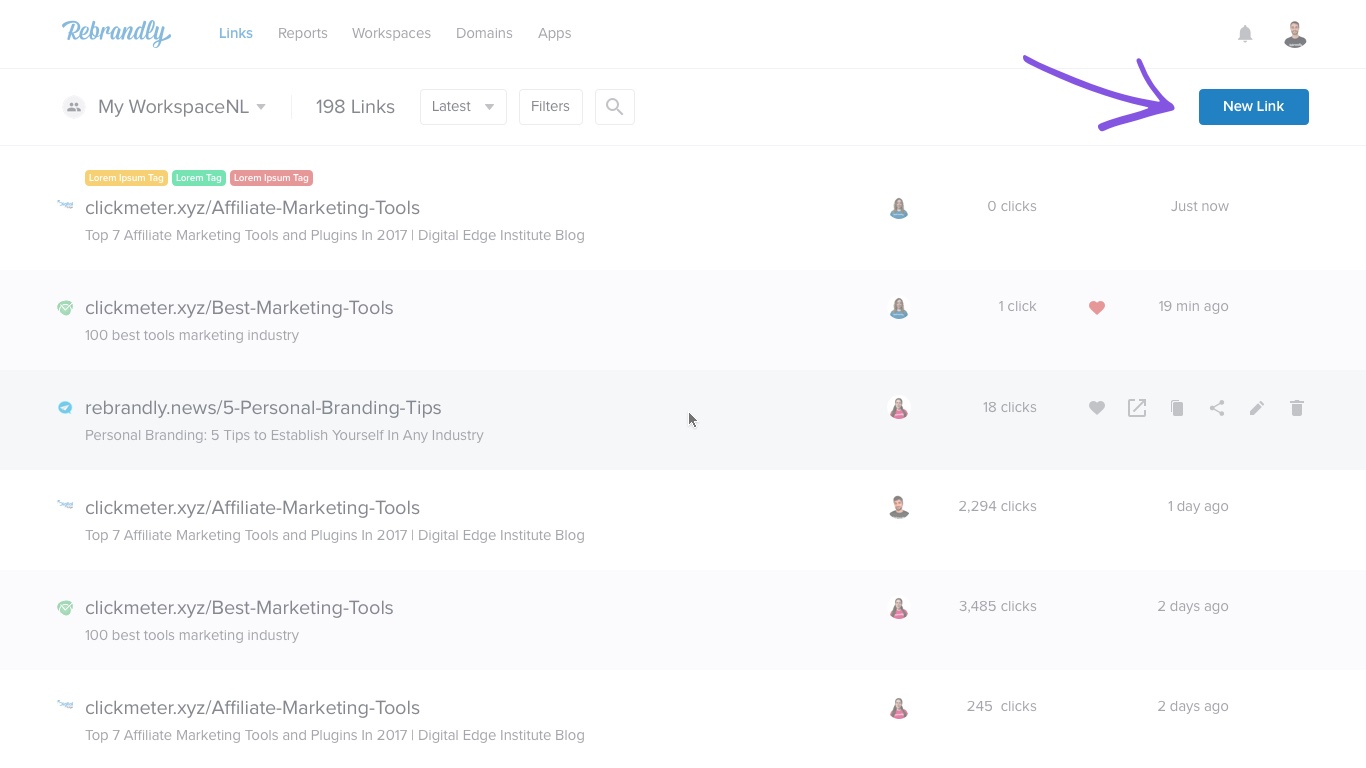Click creator avatar on the 245 clicks row
This screenshot has height=768, width=1366.
(x=899, y=708)
